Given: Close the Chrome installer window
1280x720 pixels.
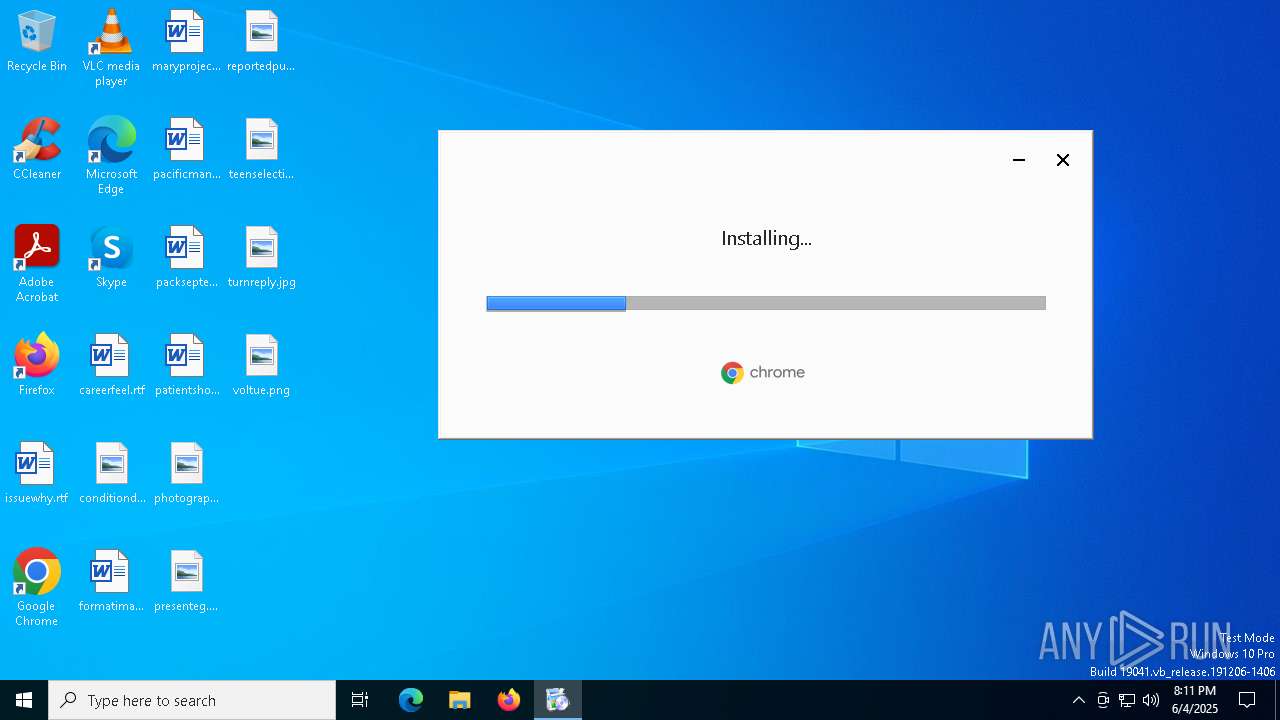Looking at the screenshot, I should coord(1063,160).
